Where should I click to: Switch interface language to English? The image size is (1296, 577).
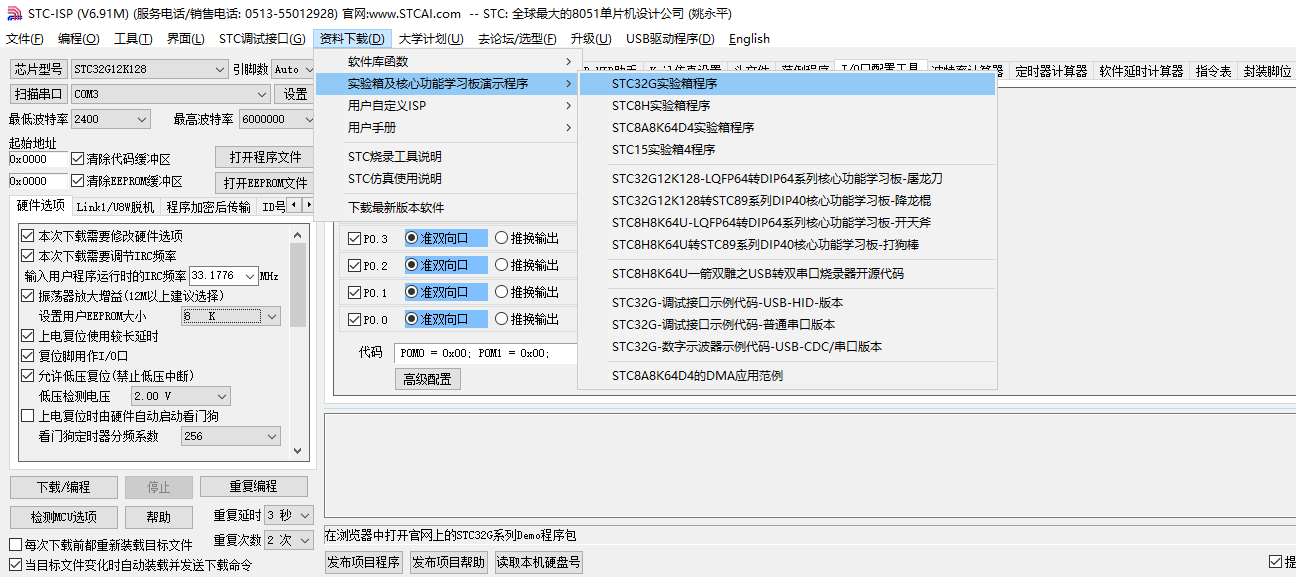[x=749, y=39]
